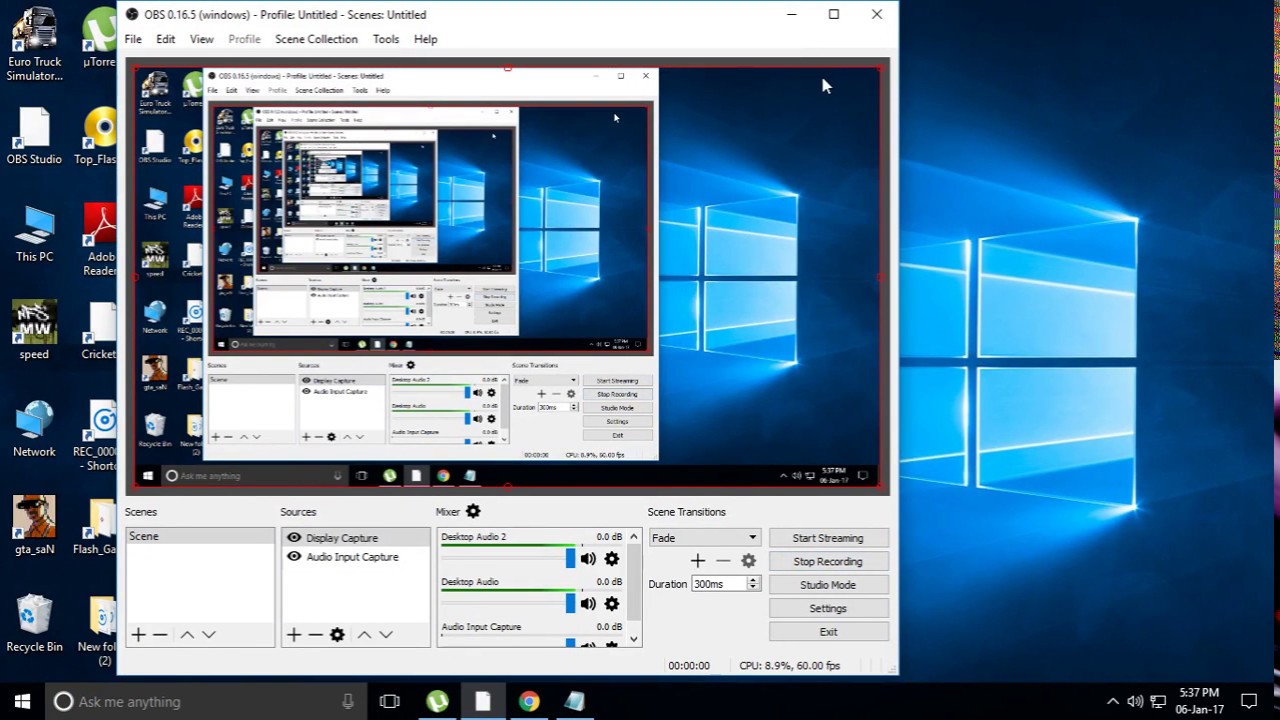
Task: Open the Help menu
Action: pyautogui.click(x=426, y=39)
